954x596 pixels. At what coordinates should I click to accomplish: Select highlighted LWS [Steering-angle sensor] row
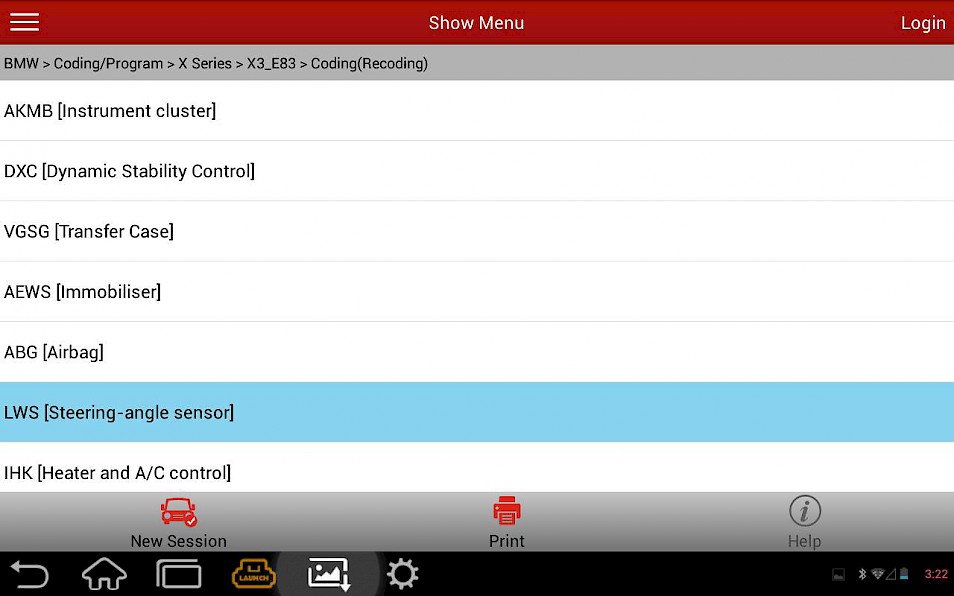[477, 412]
